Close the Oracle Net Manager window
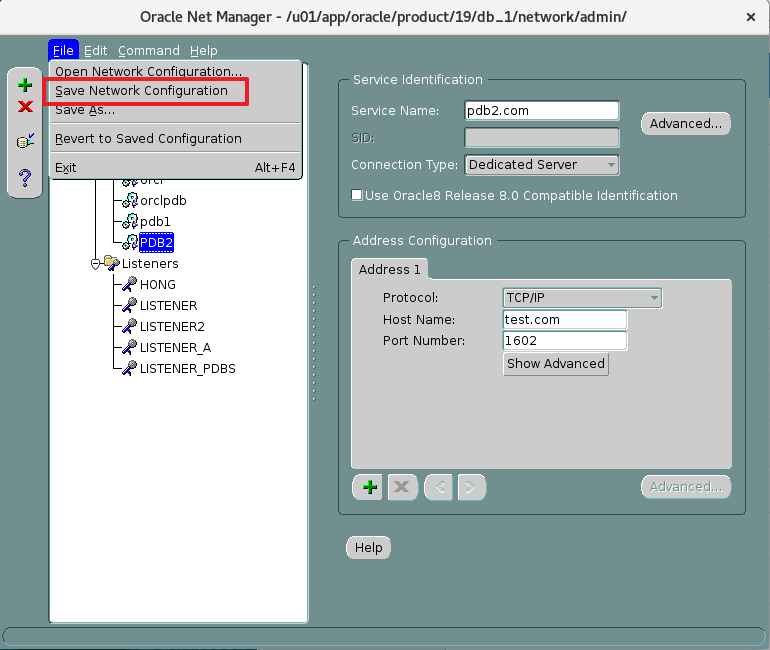This screenshot has width=770, height=650. pyautogui.click(x=750, y=17)
